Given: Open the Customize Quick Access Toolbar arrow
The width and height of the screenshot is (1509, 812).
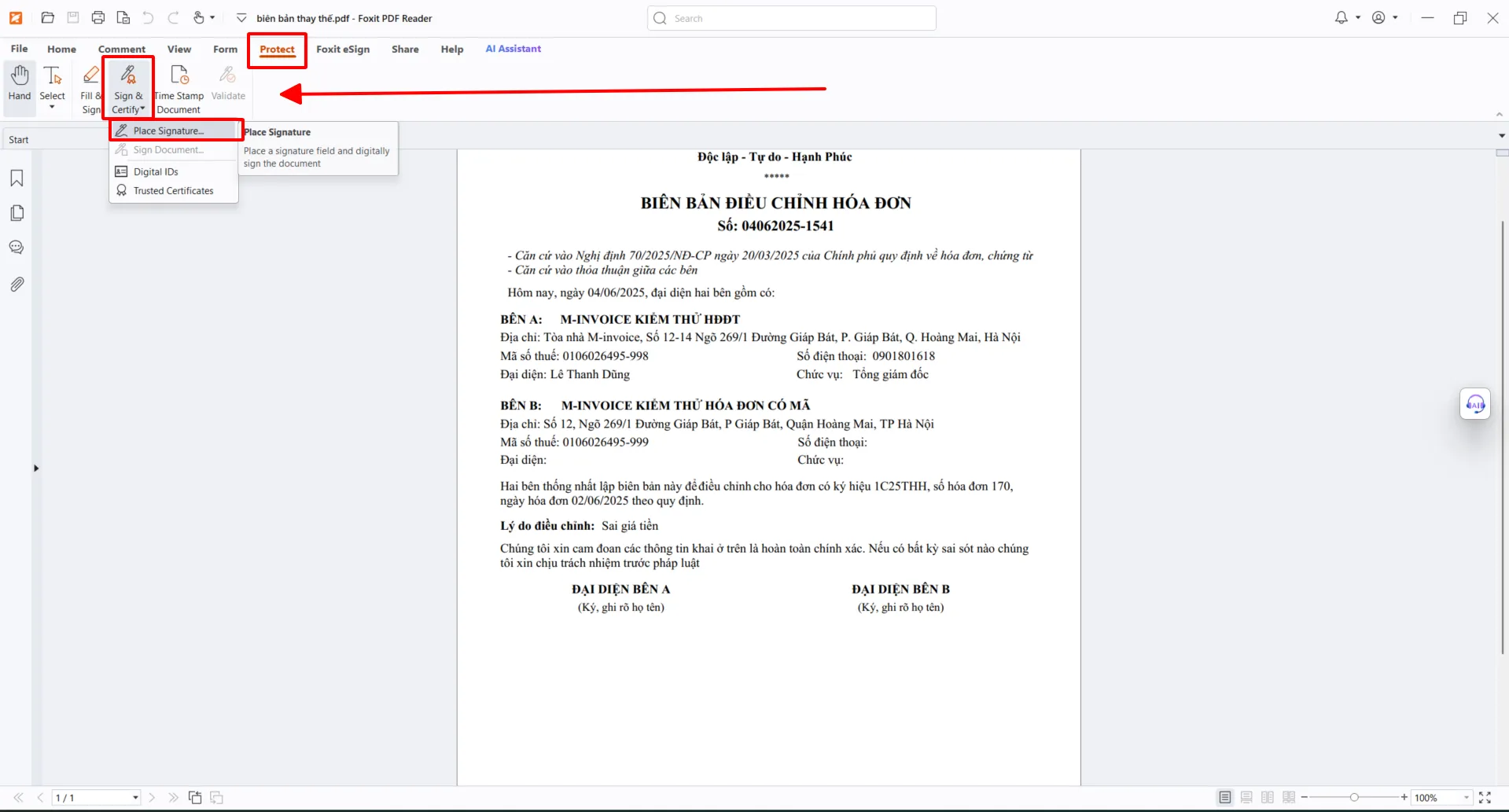Looking at the screenshot, I should pos(241,18).
